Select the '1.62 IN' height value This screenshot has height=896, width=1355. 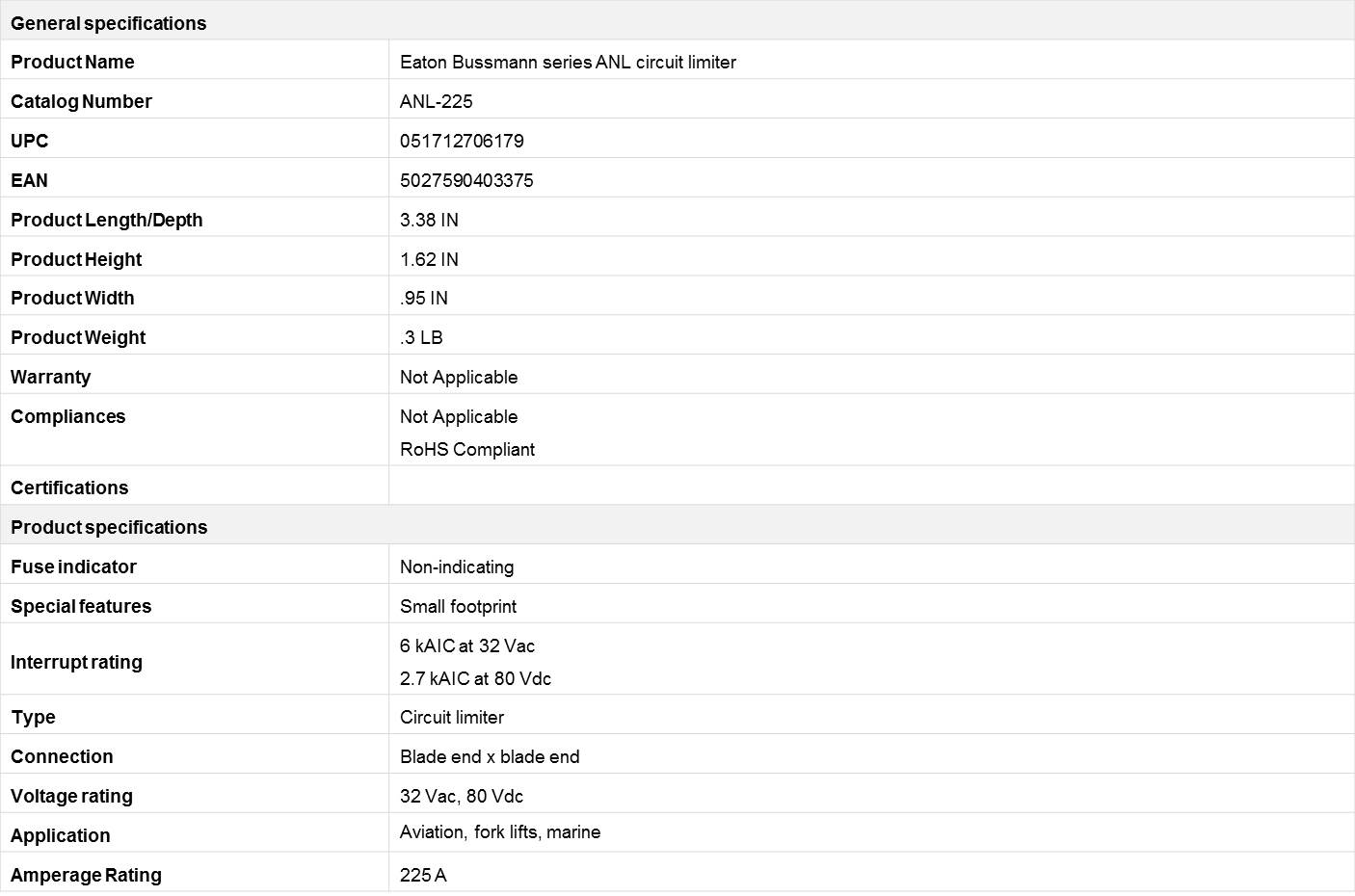429,259
